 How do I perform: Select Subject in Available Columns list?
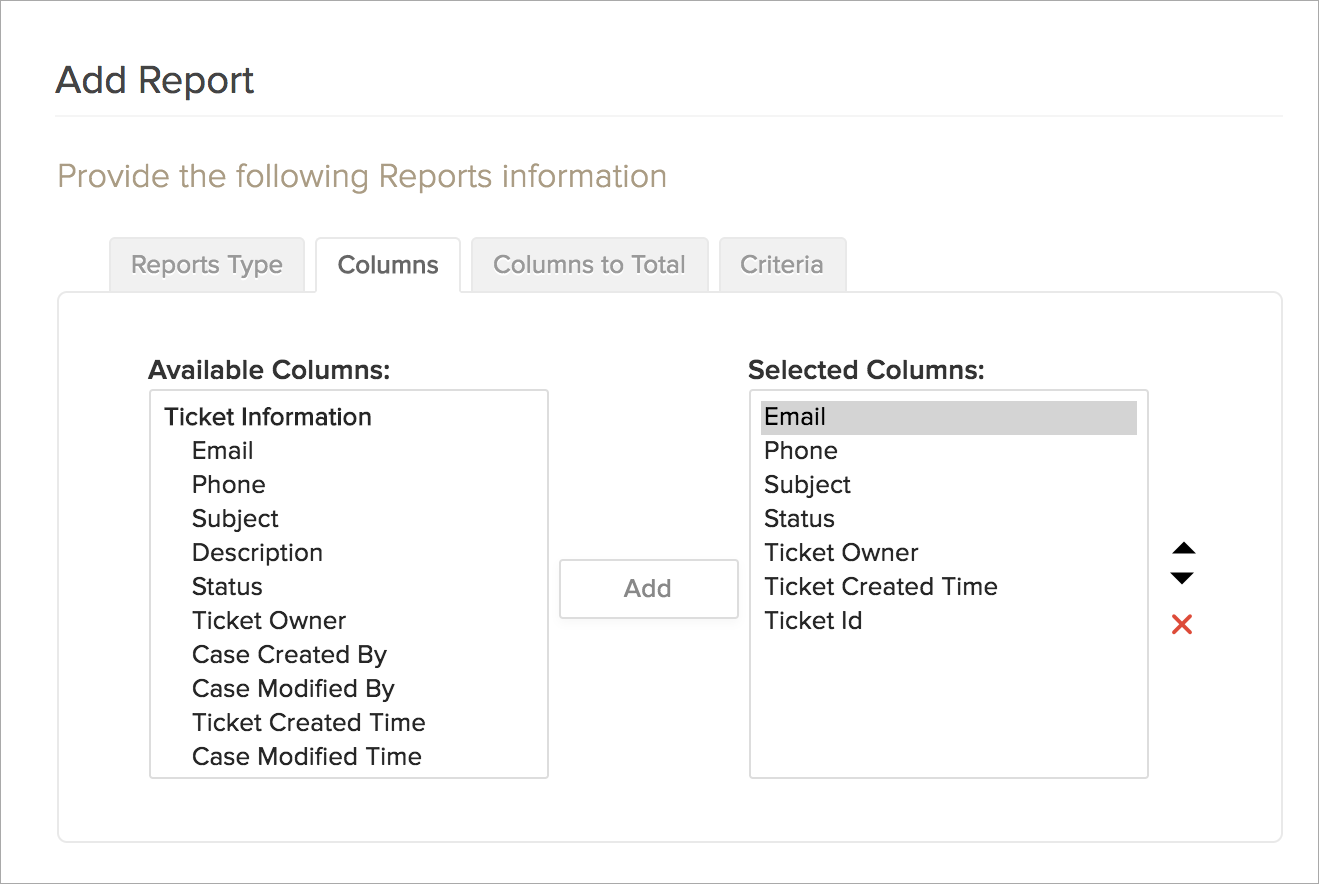coord(235,519)
